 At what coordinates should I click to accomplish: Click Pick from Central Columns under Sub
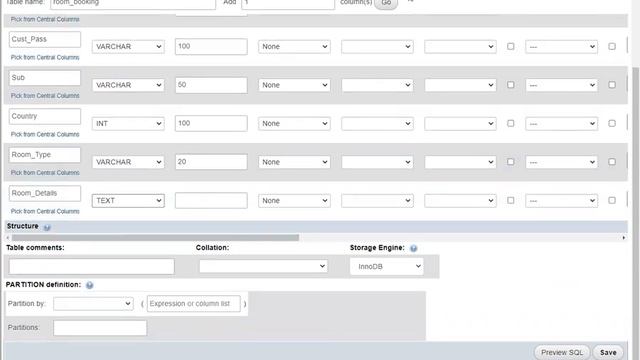point(45,96)
